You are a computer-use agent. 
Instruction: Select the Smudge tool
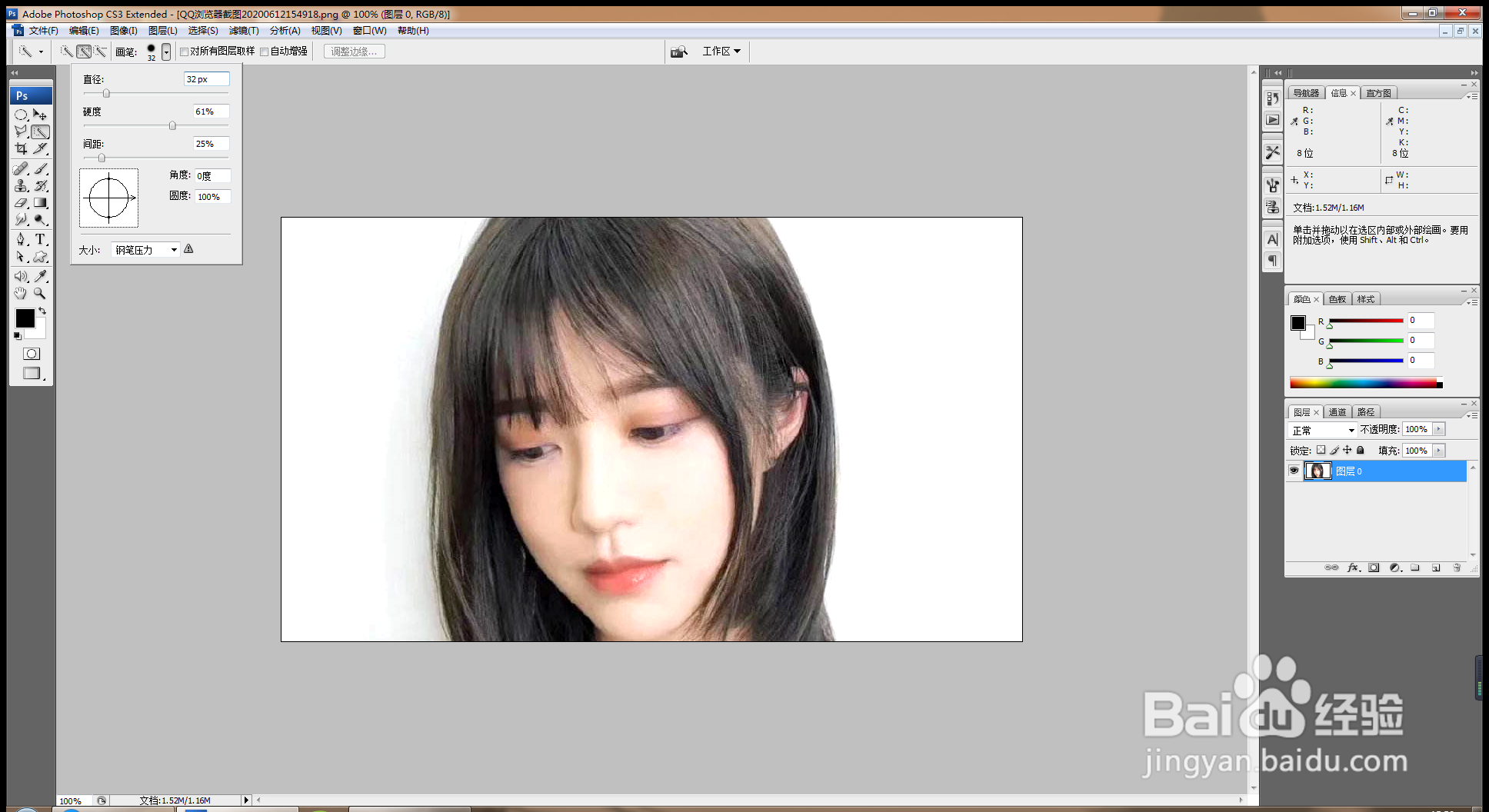[22, 219]
